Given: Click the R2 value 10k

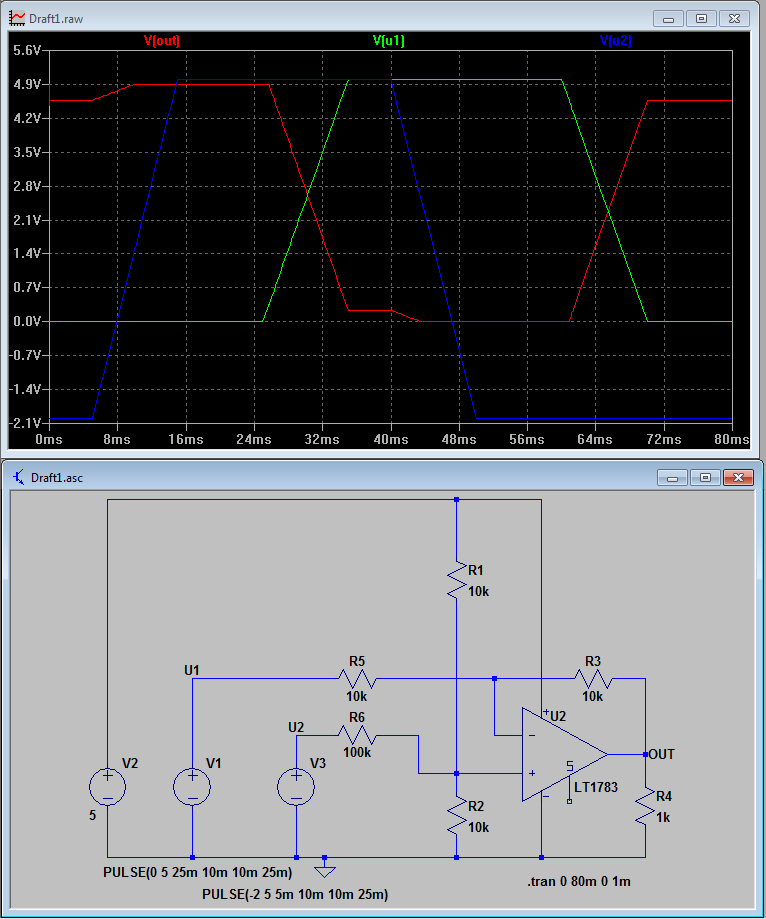Looking at the screenshot, I should tap(478, 827).
